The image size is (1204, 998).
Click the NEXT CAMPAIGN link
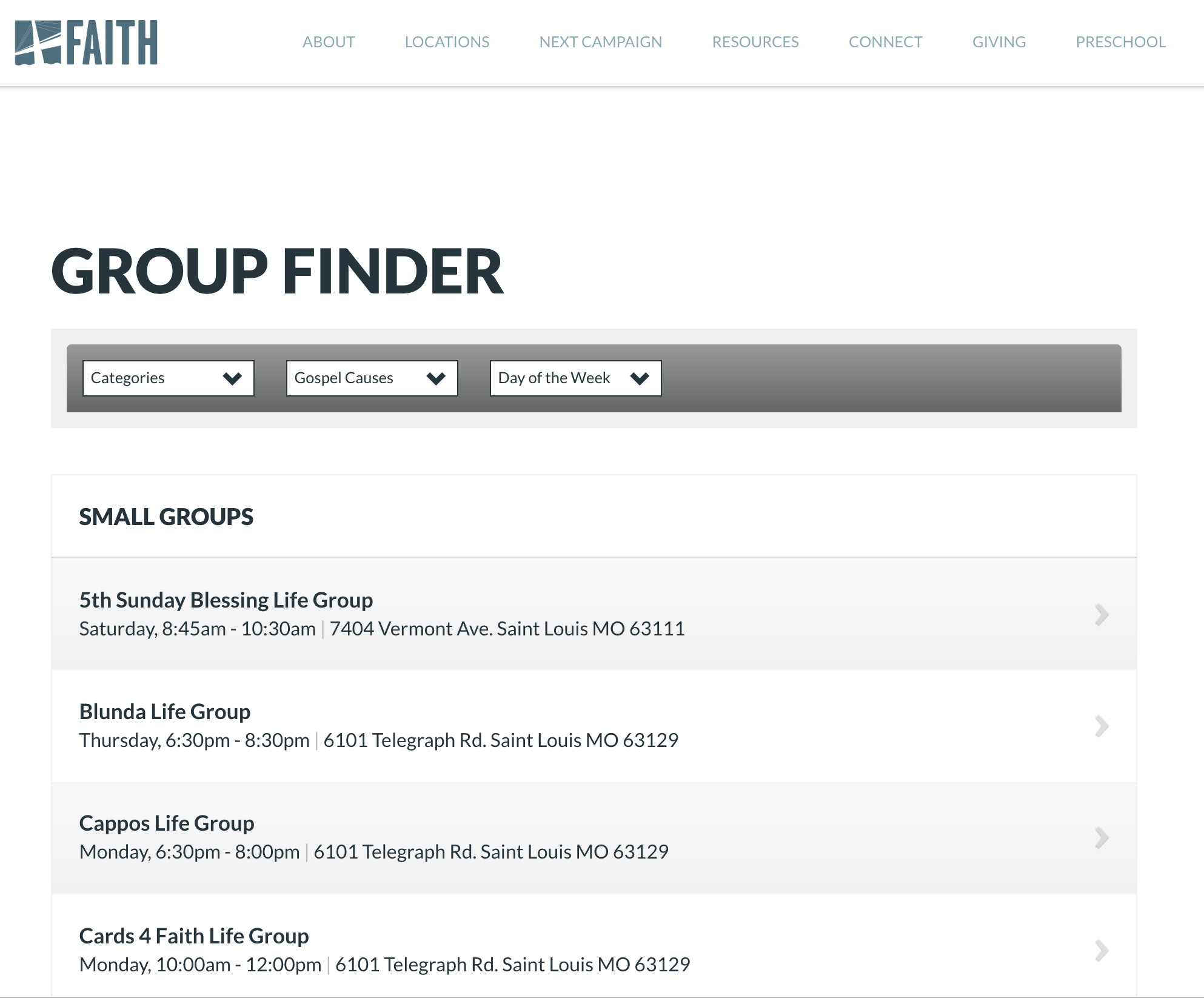click(600, 41)
